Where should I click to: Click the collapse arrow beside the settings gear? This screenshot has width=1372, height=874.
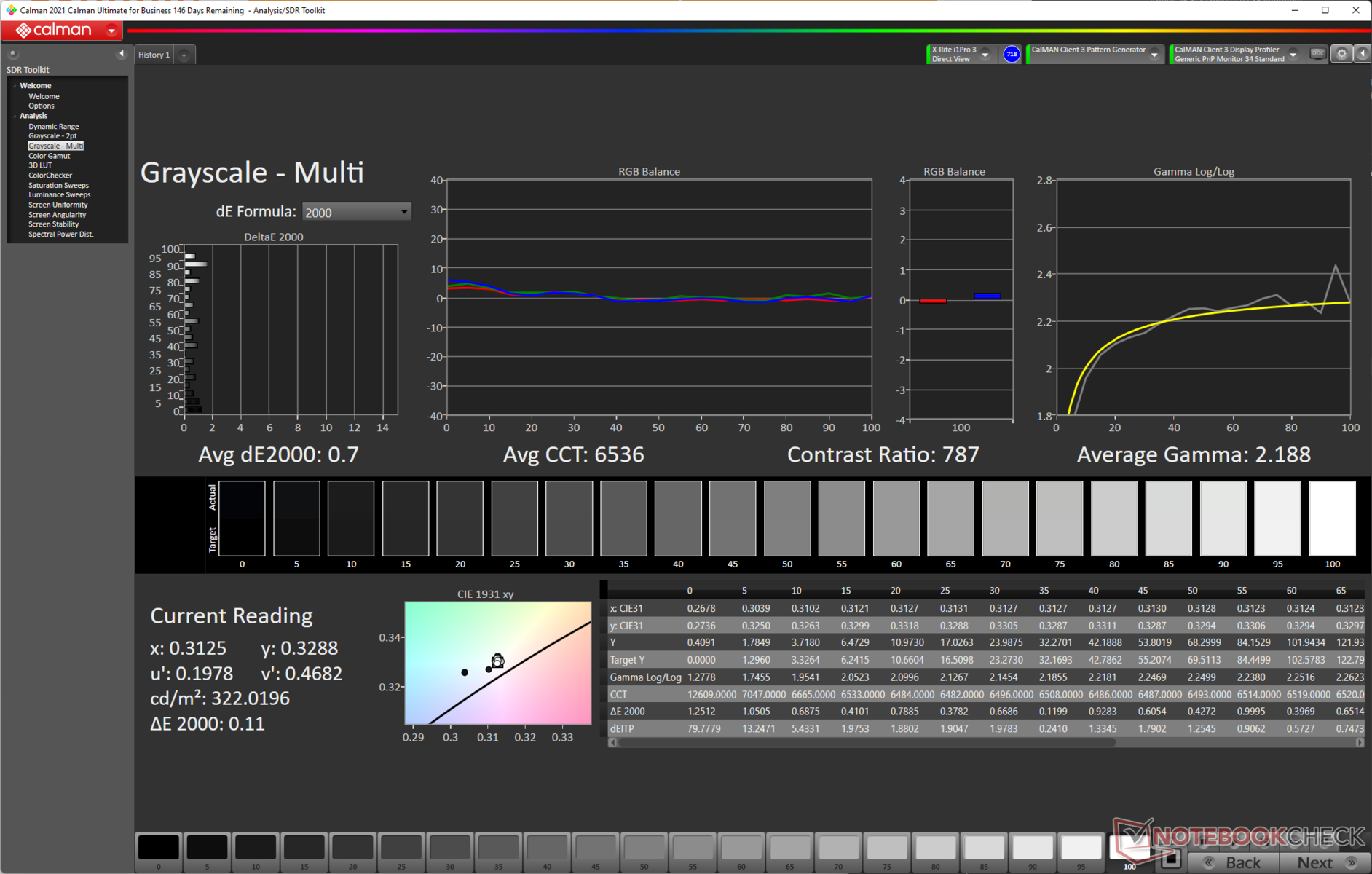pos(1362,54)
